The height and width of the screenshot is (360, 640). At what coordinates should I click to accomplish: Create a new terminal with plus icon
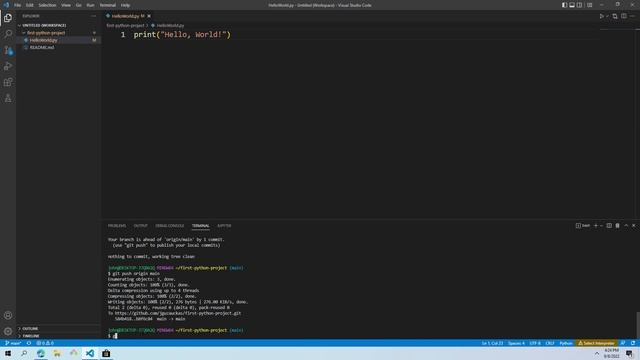pos(596,226)
